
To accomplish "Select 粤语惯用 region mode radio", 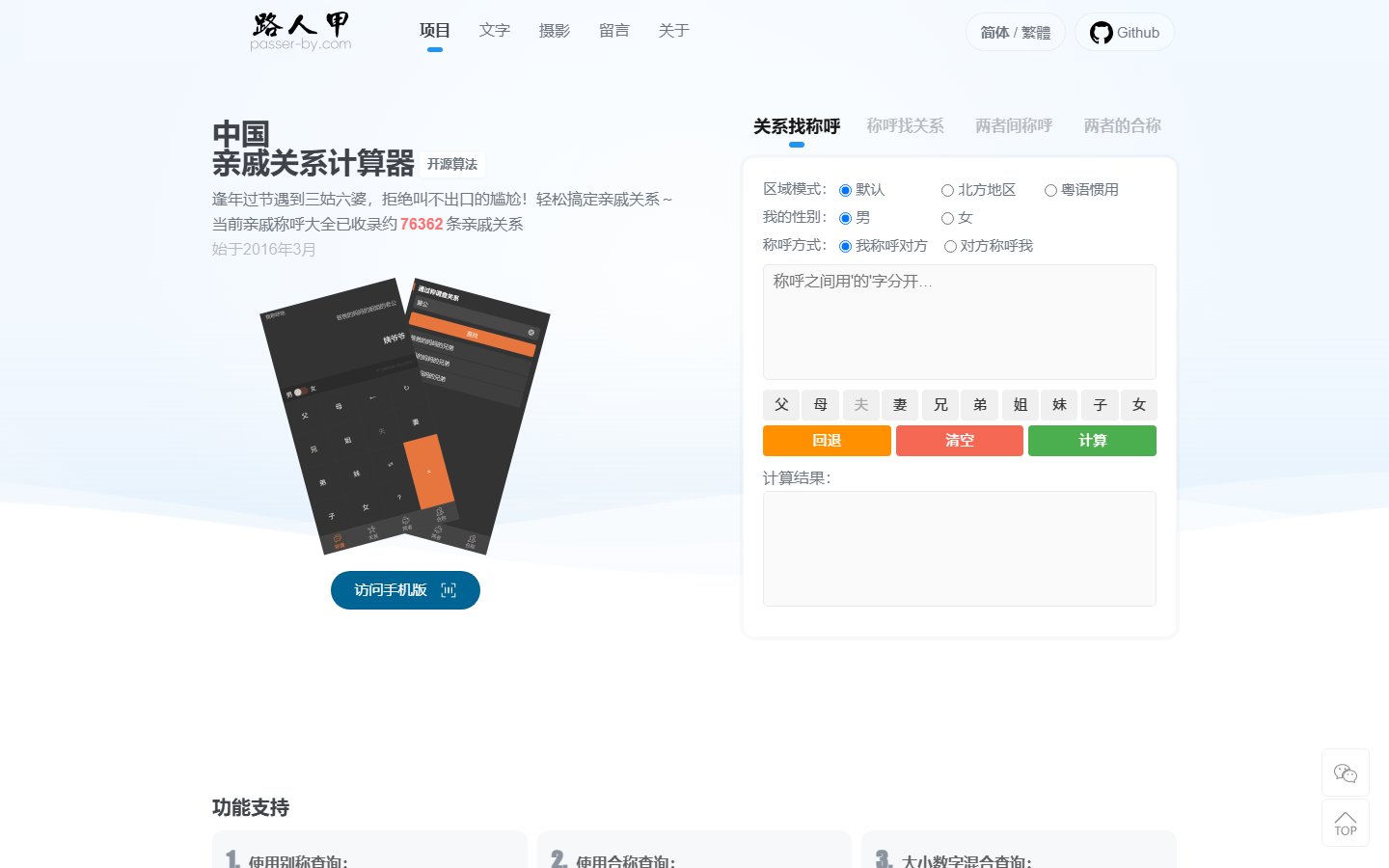I will [x=1050, y=190].
